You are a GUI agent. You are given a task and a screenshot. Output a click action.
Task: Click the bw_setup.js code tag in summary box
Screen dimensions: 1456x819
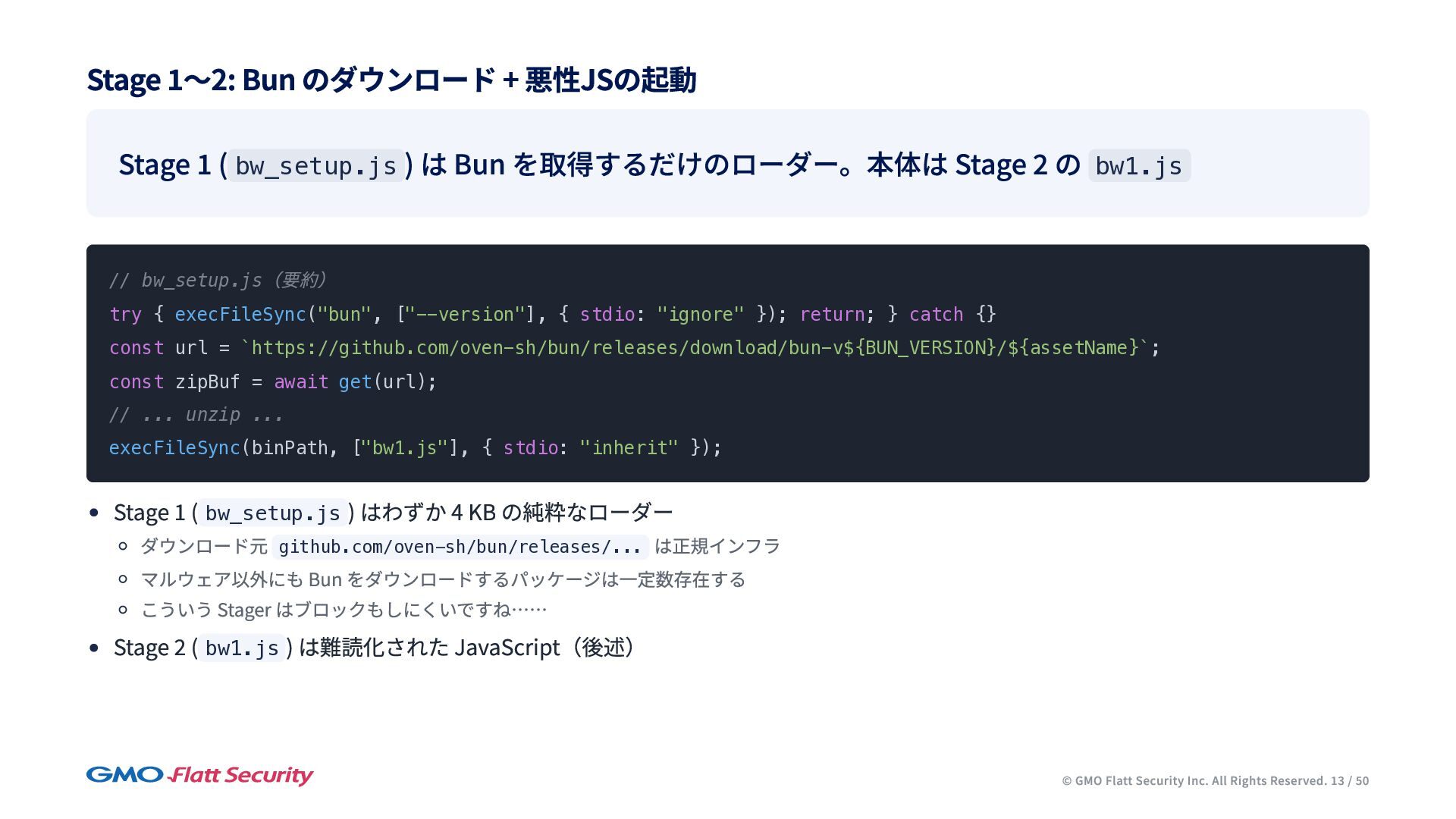pos(315,166)
